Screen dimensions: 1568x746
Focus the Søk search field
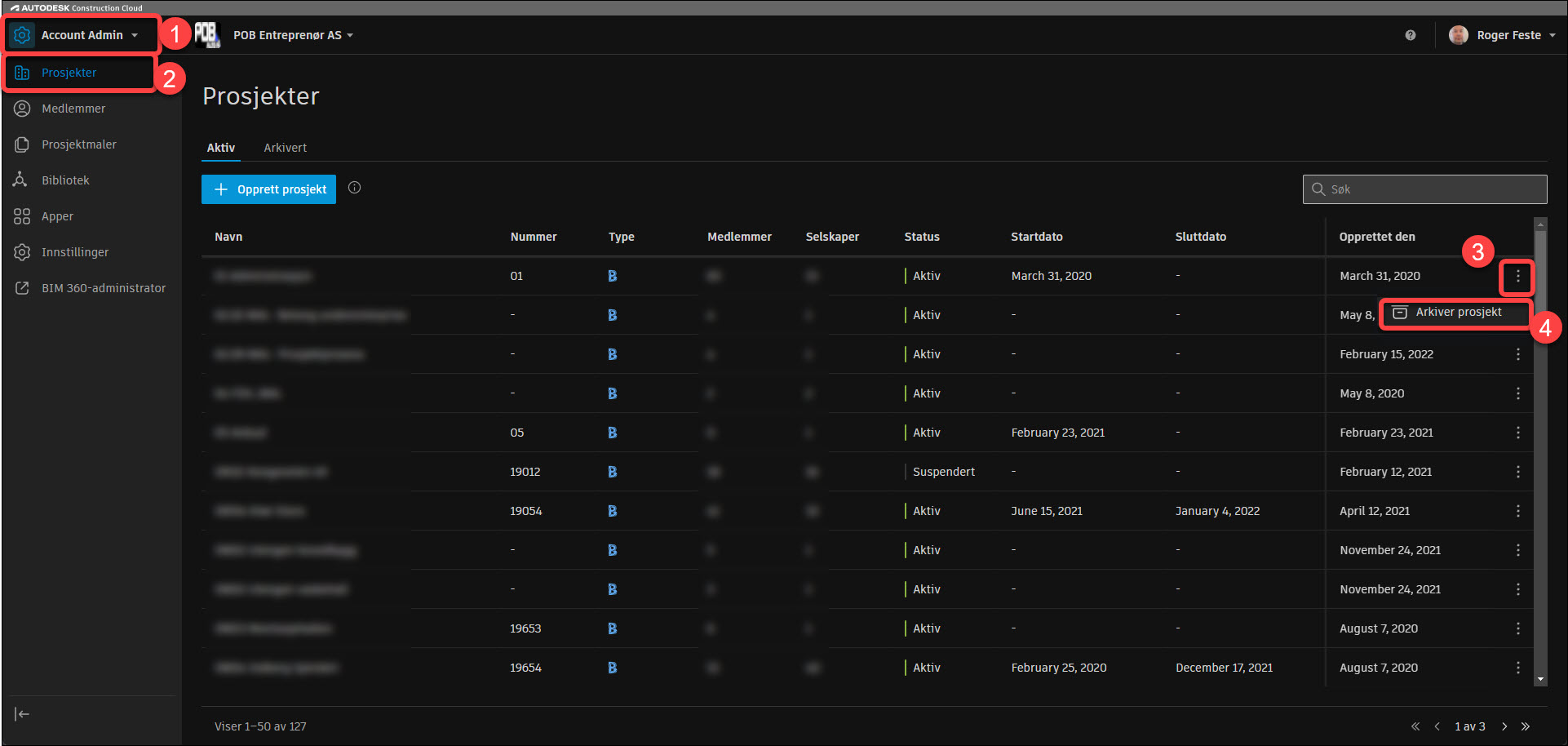coord(1424,189)
